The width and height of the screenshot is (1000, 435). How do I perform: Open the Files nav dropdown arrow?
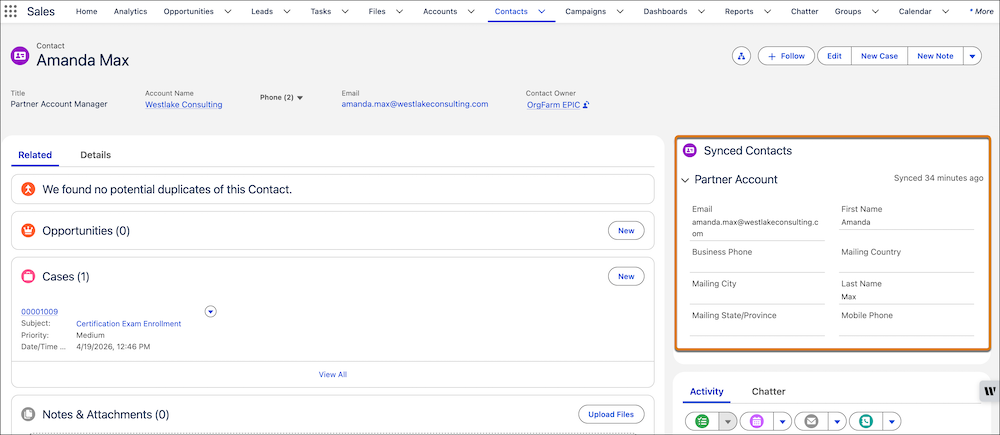(399, 11)
